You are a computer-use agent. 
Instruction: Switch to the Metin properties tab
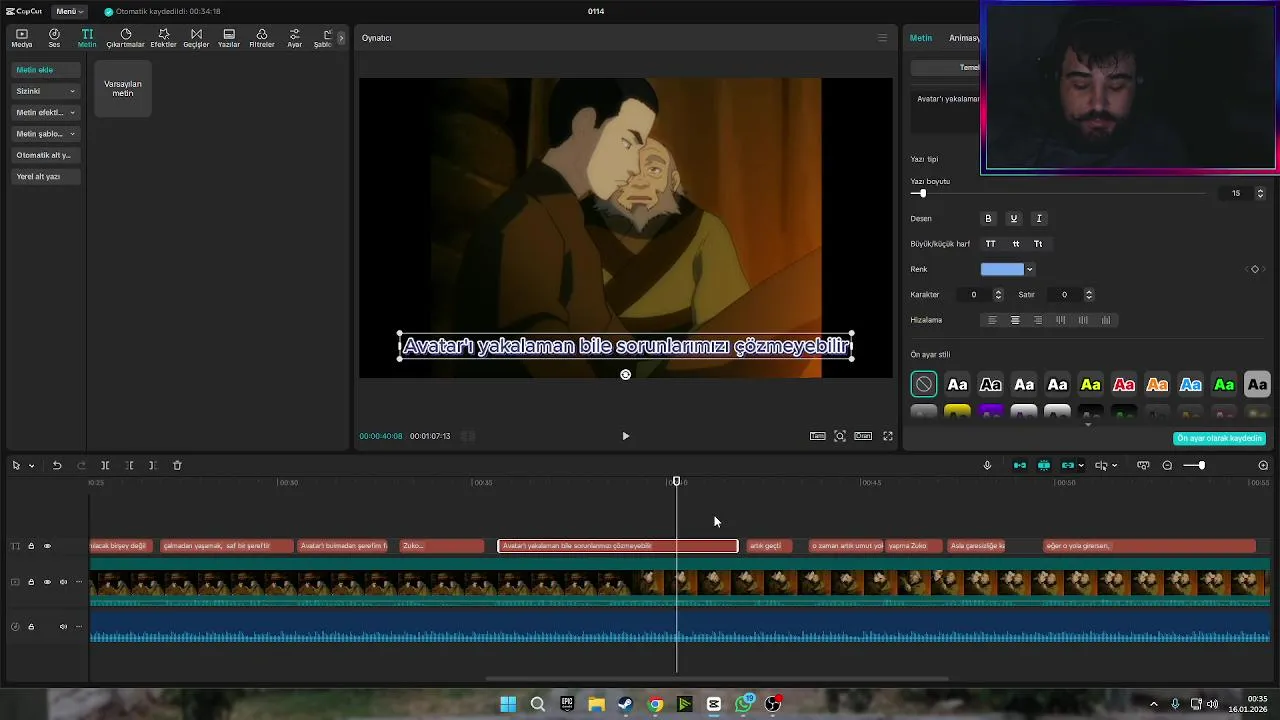coord(921,38)
